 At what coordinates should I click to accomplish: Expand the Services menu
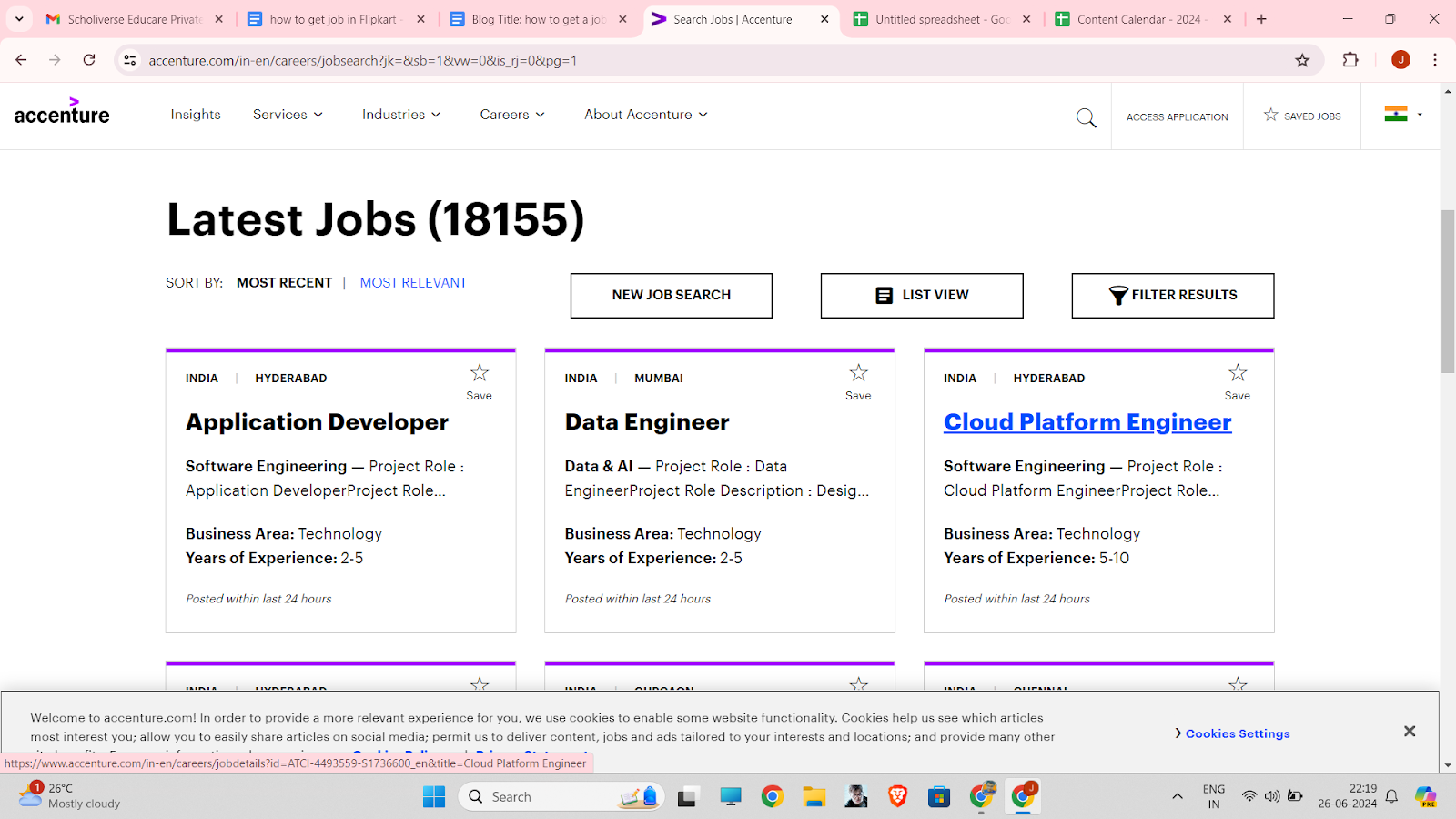pos(288,115)
